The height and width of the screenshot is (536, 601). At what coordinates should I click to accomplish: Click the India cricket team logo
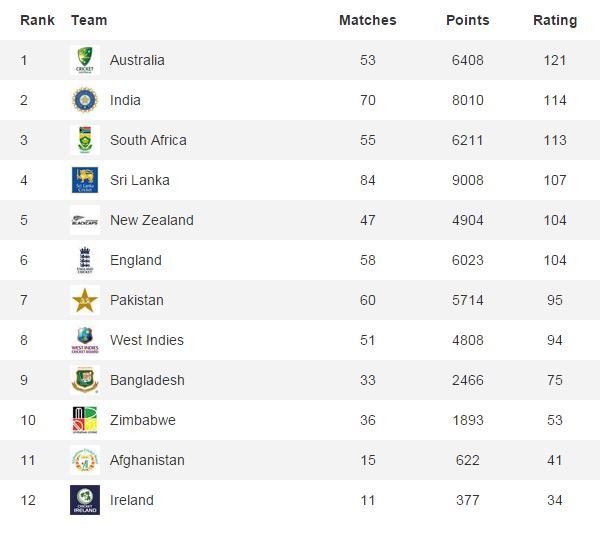point(85,100)
